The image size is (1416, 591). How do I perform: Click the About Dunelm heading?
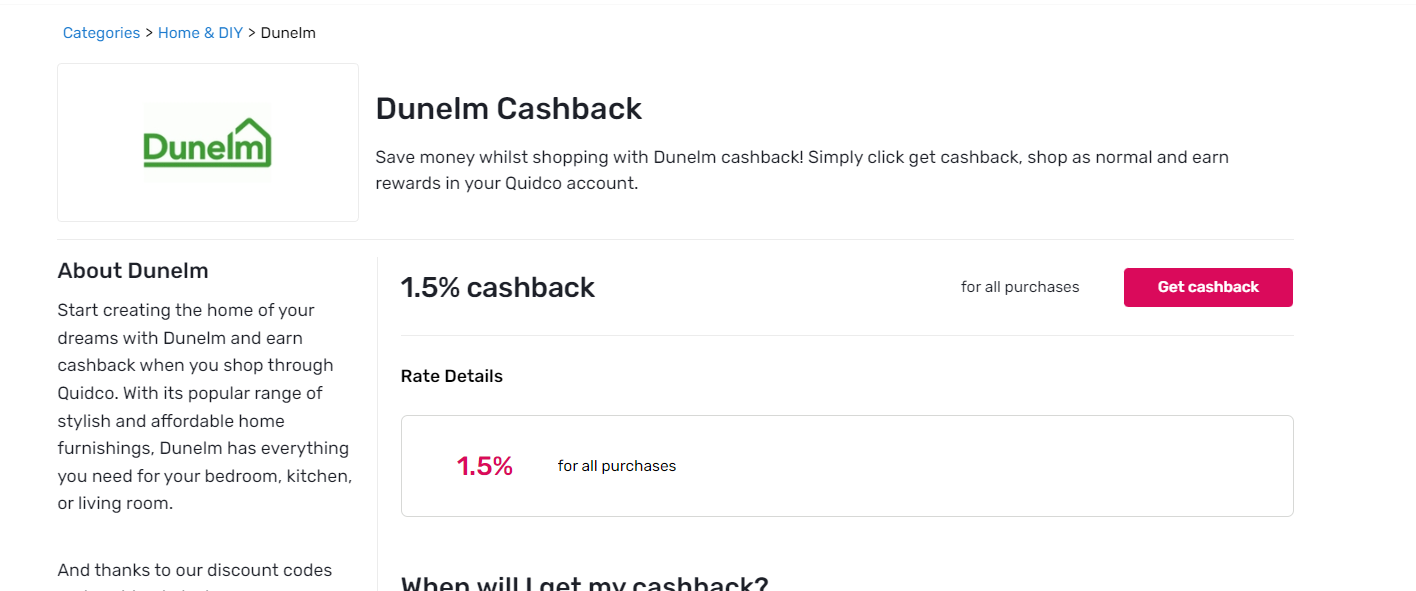coord(133,271)
